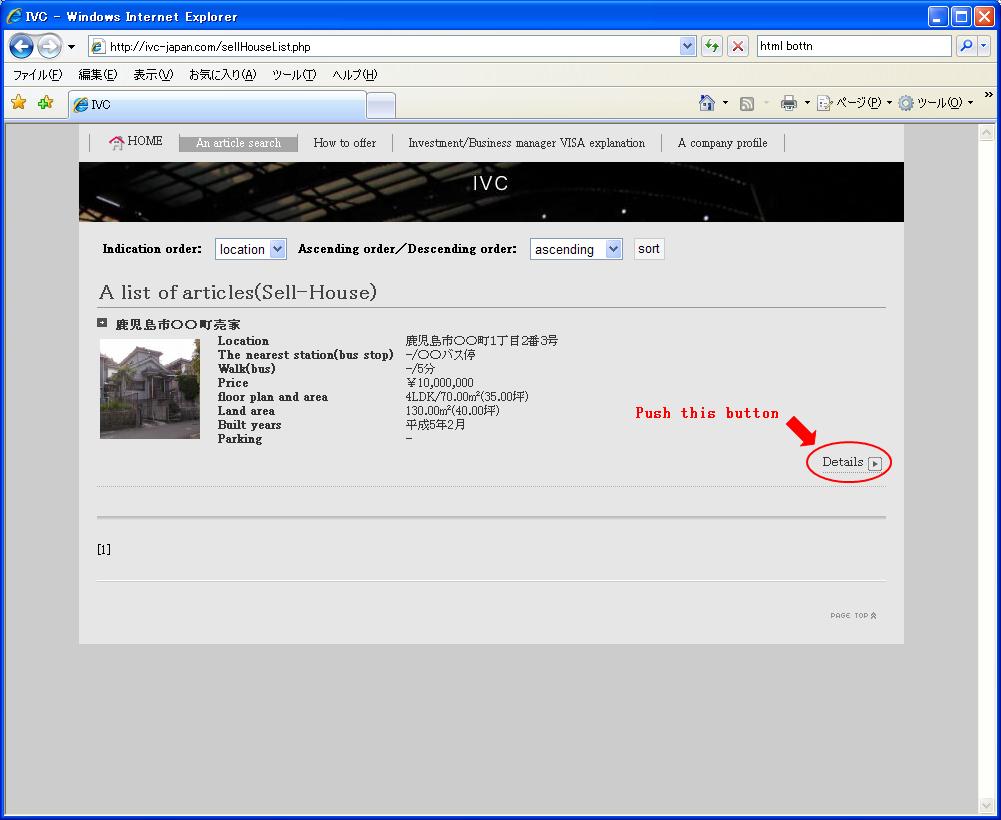The image size is (1001, 820).
Task: Click the Add to Favorites icon
Action: 45,103
